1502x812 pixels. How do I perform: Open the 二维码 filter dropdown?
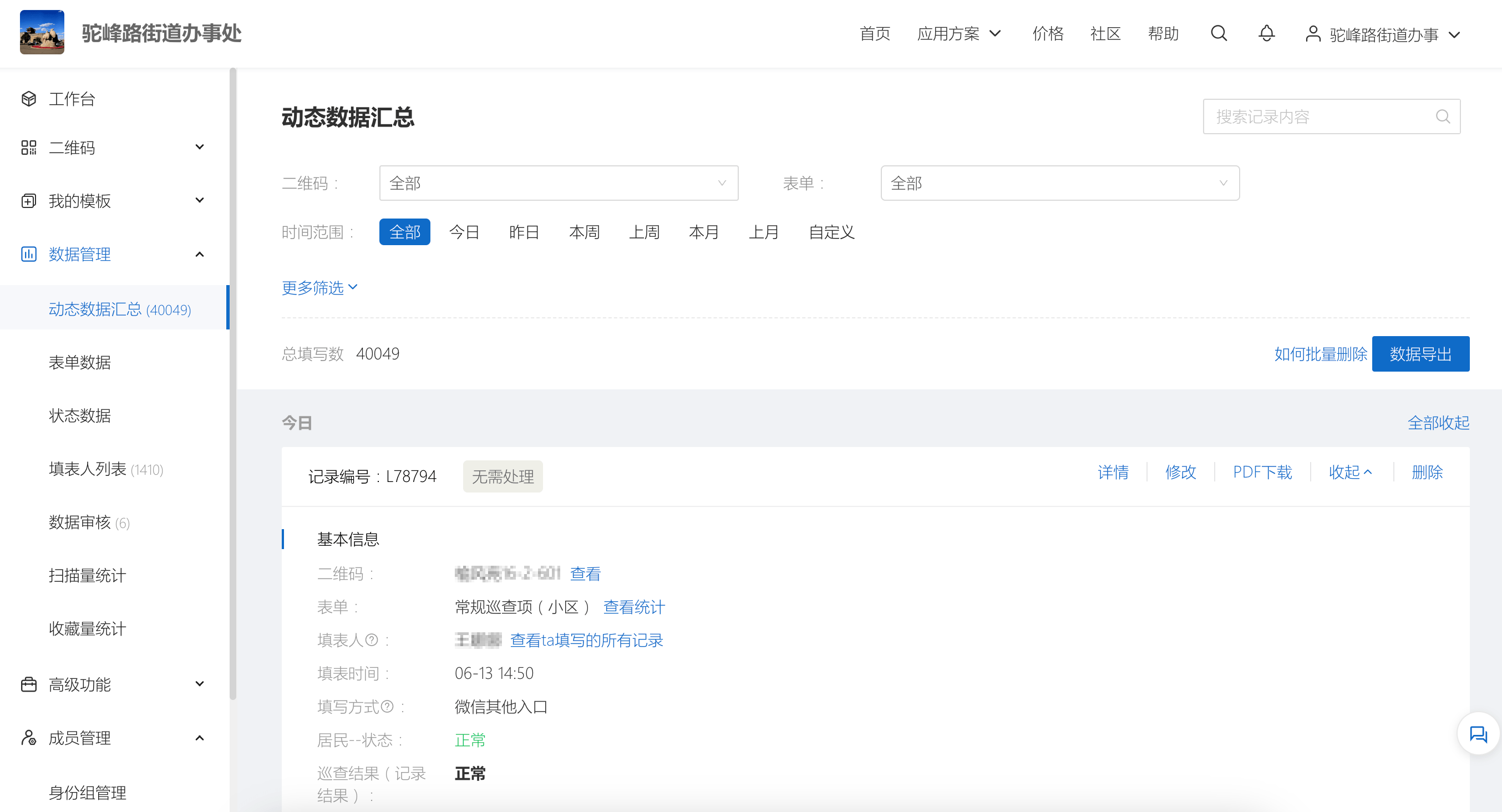558,183
